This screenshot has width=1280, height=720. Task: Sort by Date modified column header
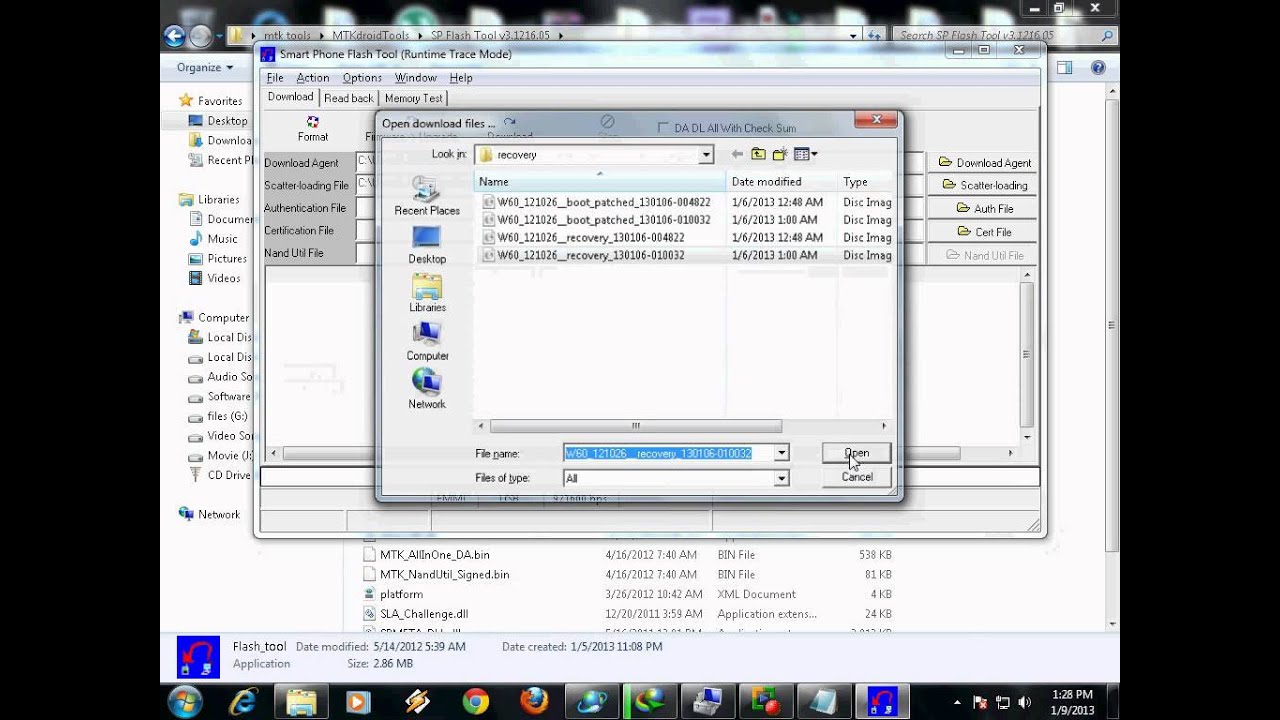tap(781, 182)
